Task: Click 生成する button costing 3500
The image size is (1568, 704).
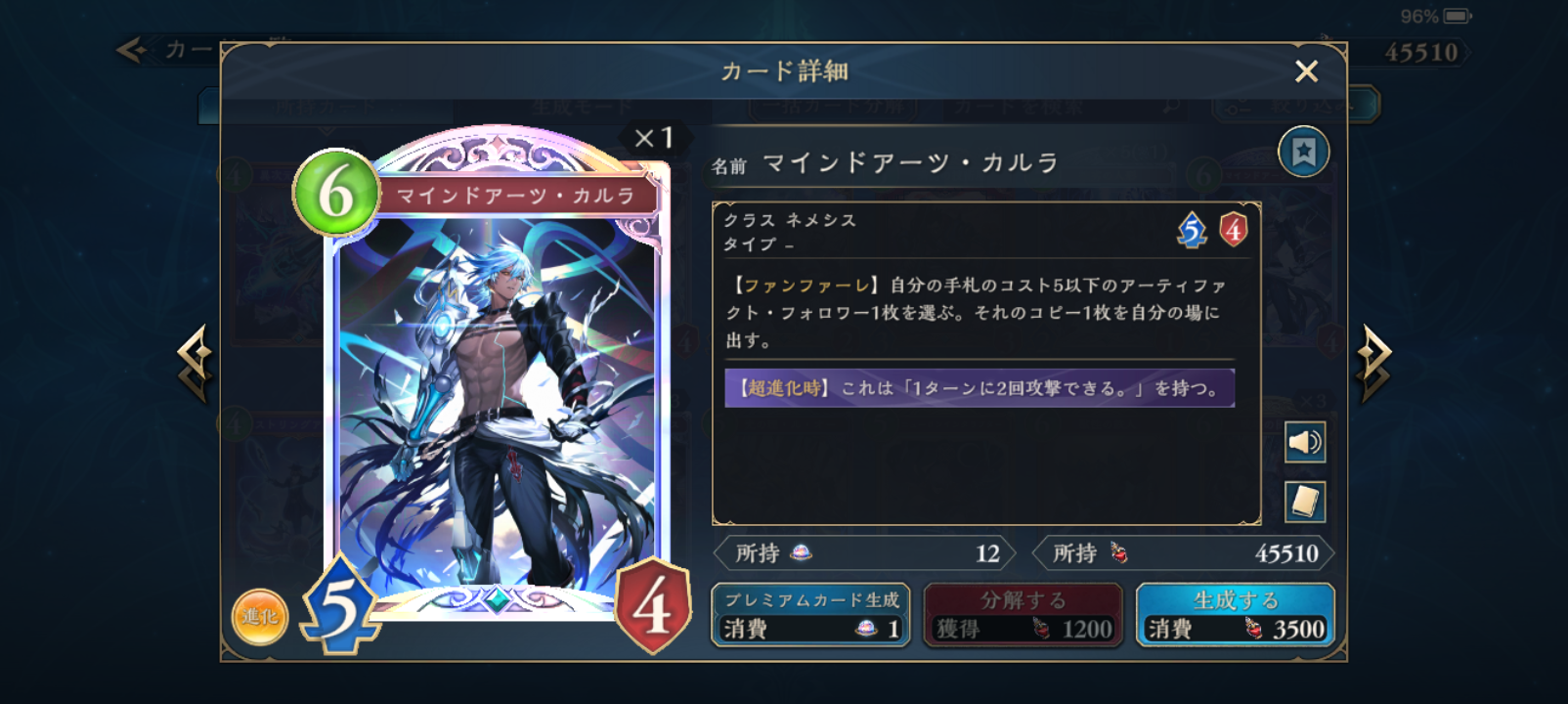Action: (x=1236, y=615)
